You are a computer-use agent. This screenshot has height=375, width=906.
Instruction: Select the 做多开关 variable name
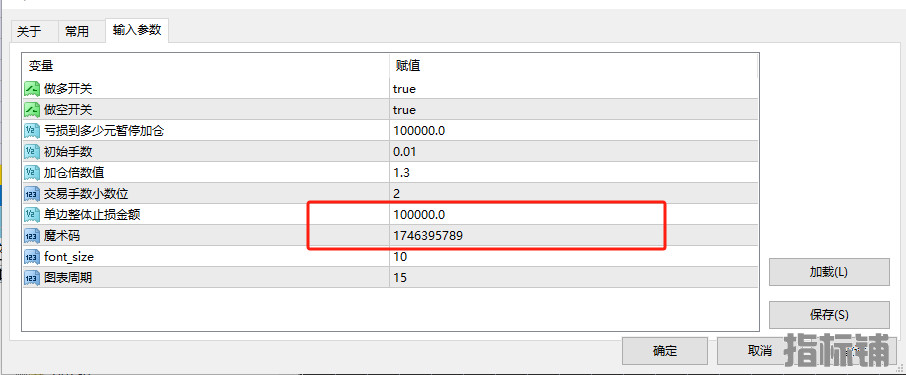(x=68, y=89)
